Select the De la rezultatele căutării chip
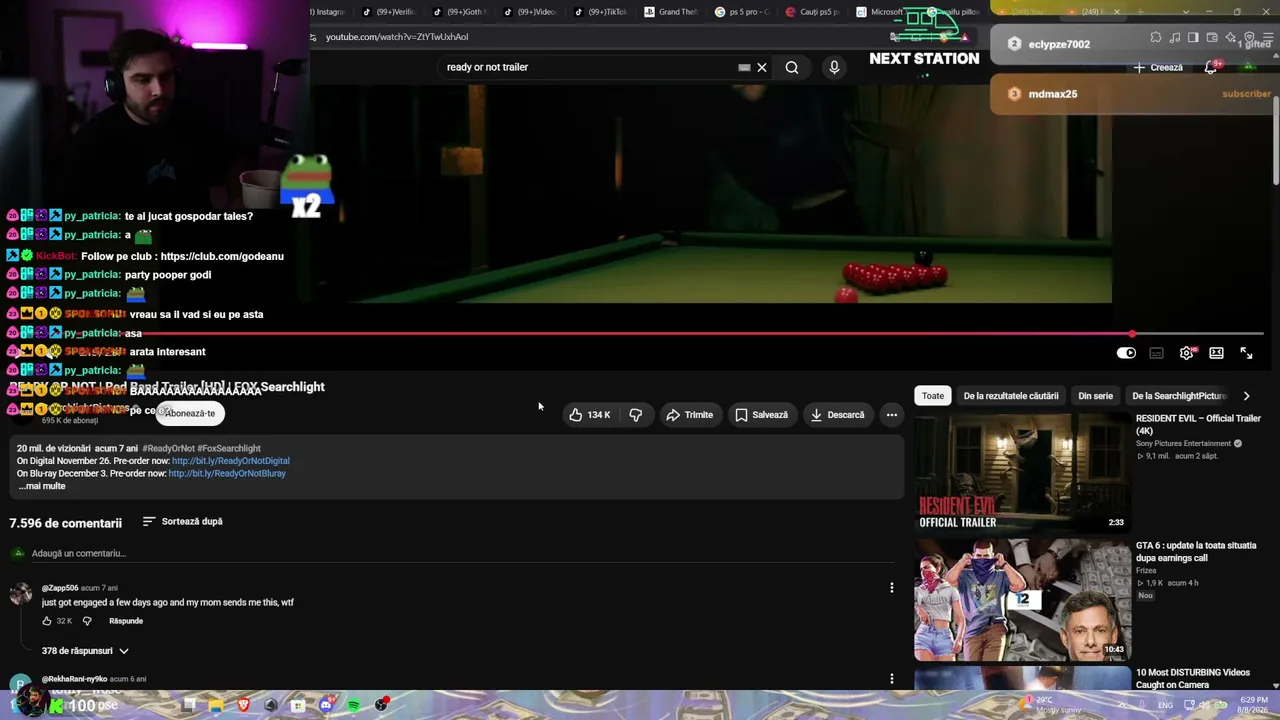The width and height of the screenshot is (1280, 720). pos(1011,396)
